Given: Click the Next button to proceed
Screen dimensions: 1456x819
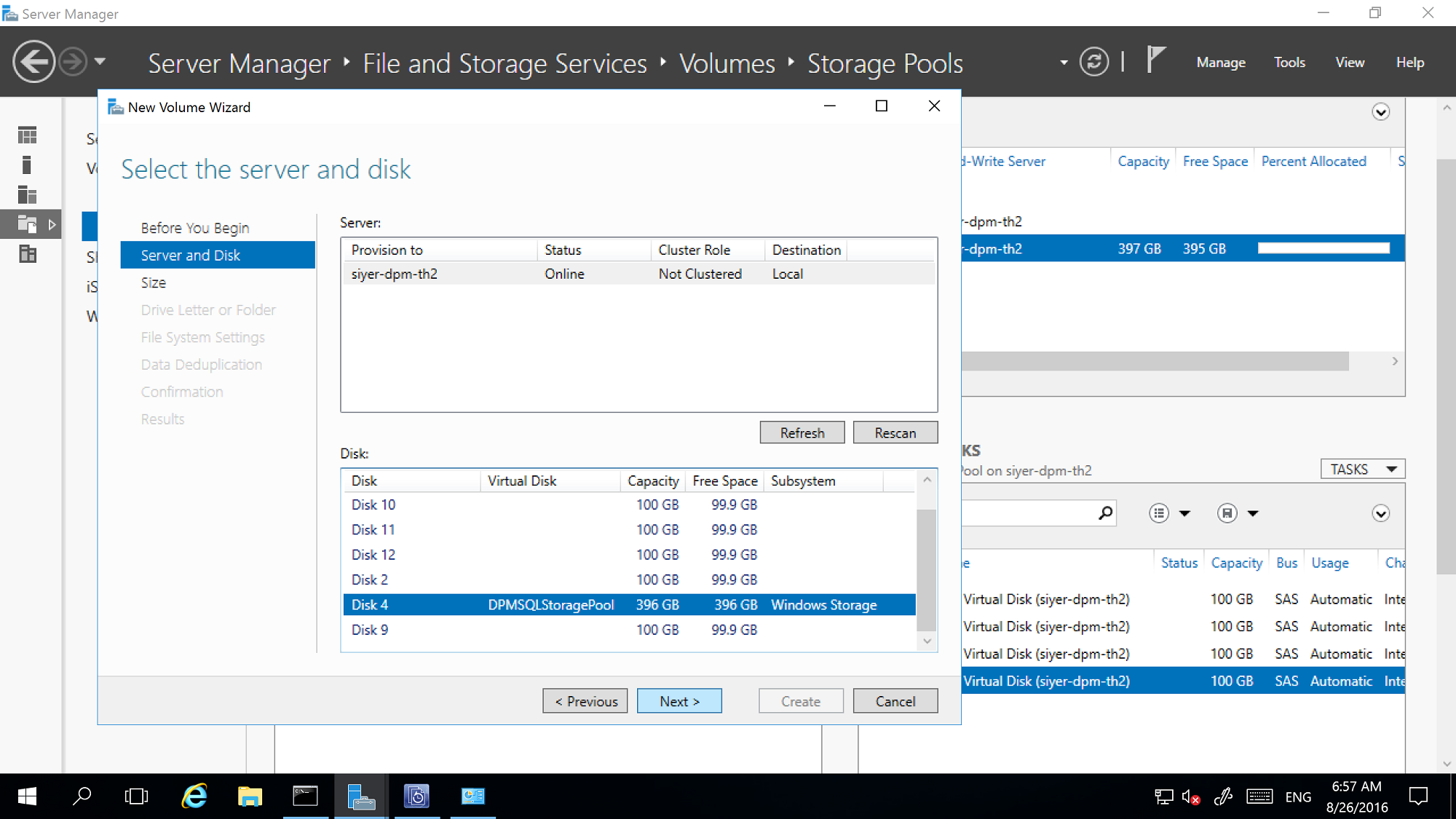Looking at the screenshot, I should [x=679, y=701].
